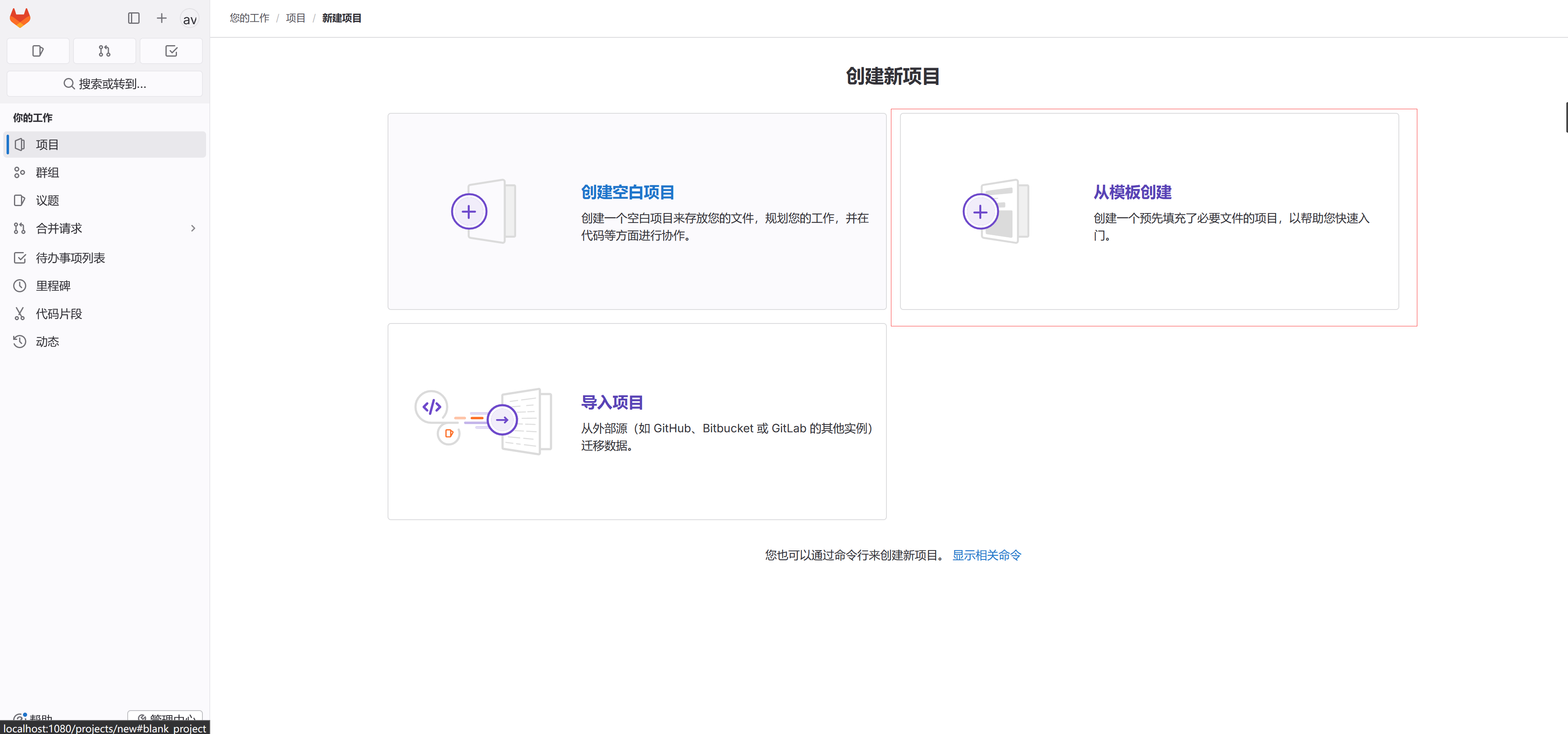Open 议题 from the sidebar
The width and height of the screenshot is (1568, 734).
pos(48,201)
